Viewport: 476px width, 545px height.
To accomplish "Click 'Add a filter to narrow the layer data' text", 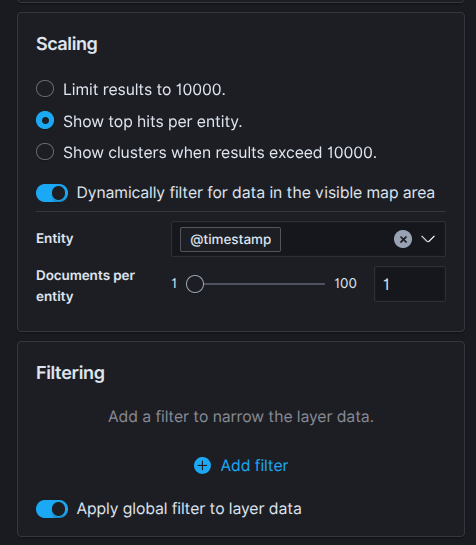I will click(241, 416).
